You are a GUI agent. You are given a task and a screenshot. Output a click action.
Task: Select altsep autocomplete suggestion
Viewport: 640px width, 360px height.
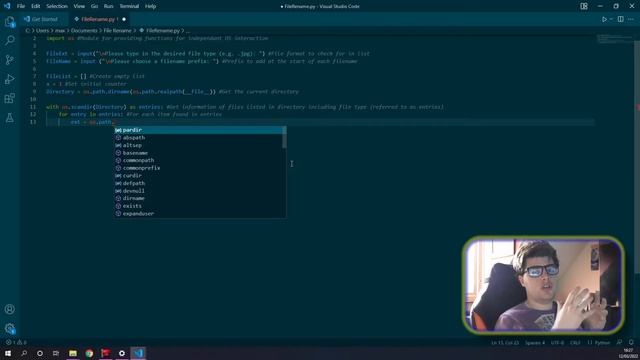click(200, 145)
